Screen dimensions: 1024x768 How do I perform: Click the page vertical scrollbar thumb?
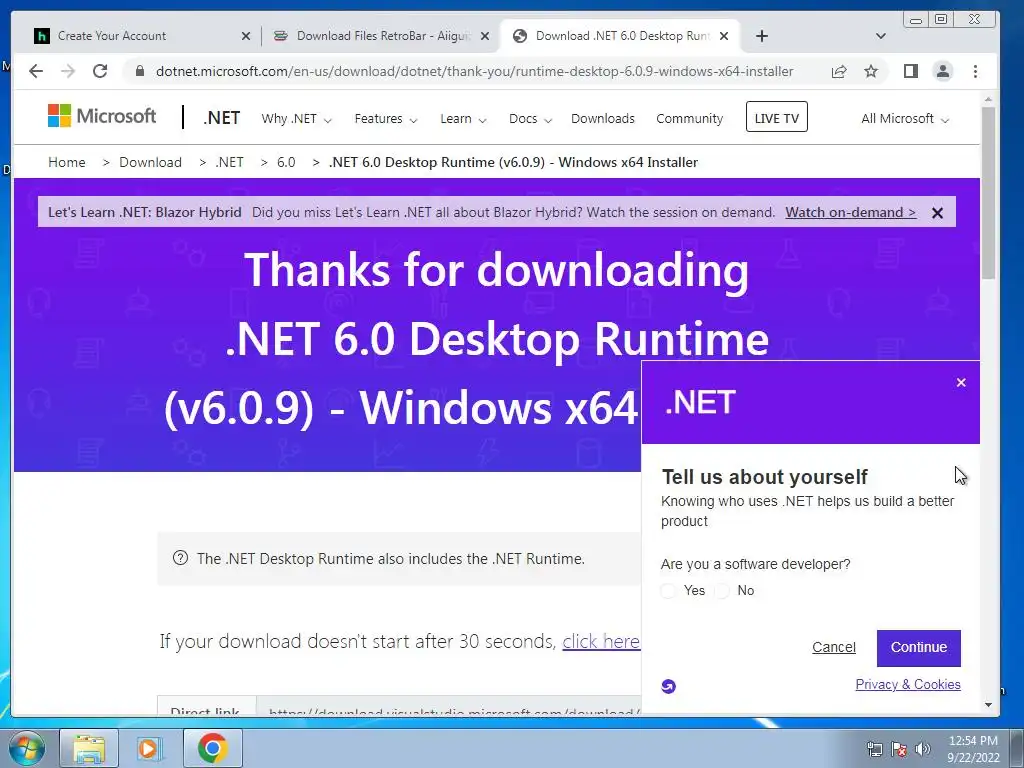pos(987,193)
